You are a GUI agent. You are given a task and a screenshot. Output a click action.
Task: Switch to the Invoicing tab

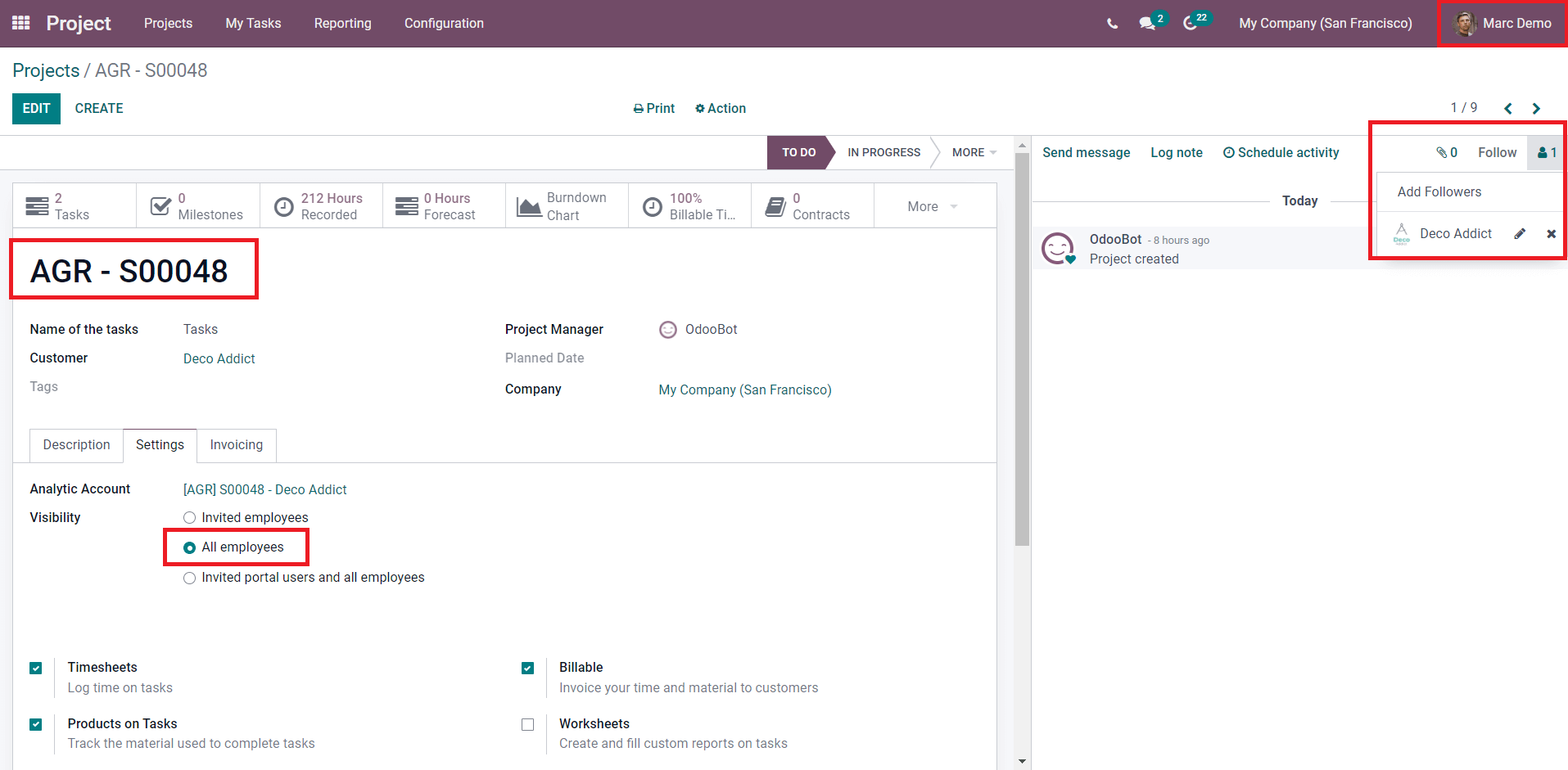click(237, 445)
